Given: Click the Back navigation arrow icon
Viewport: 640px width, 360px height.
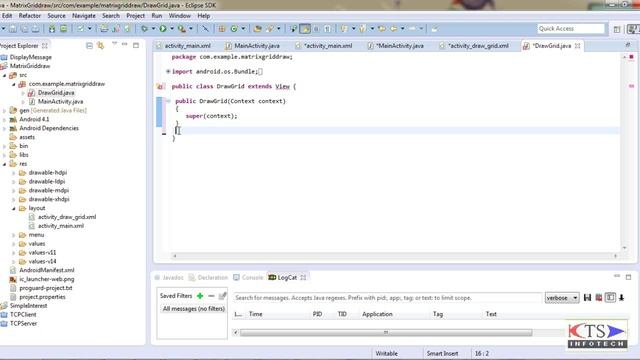Looking at the screenshot, I should click(394, 29).
